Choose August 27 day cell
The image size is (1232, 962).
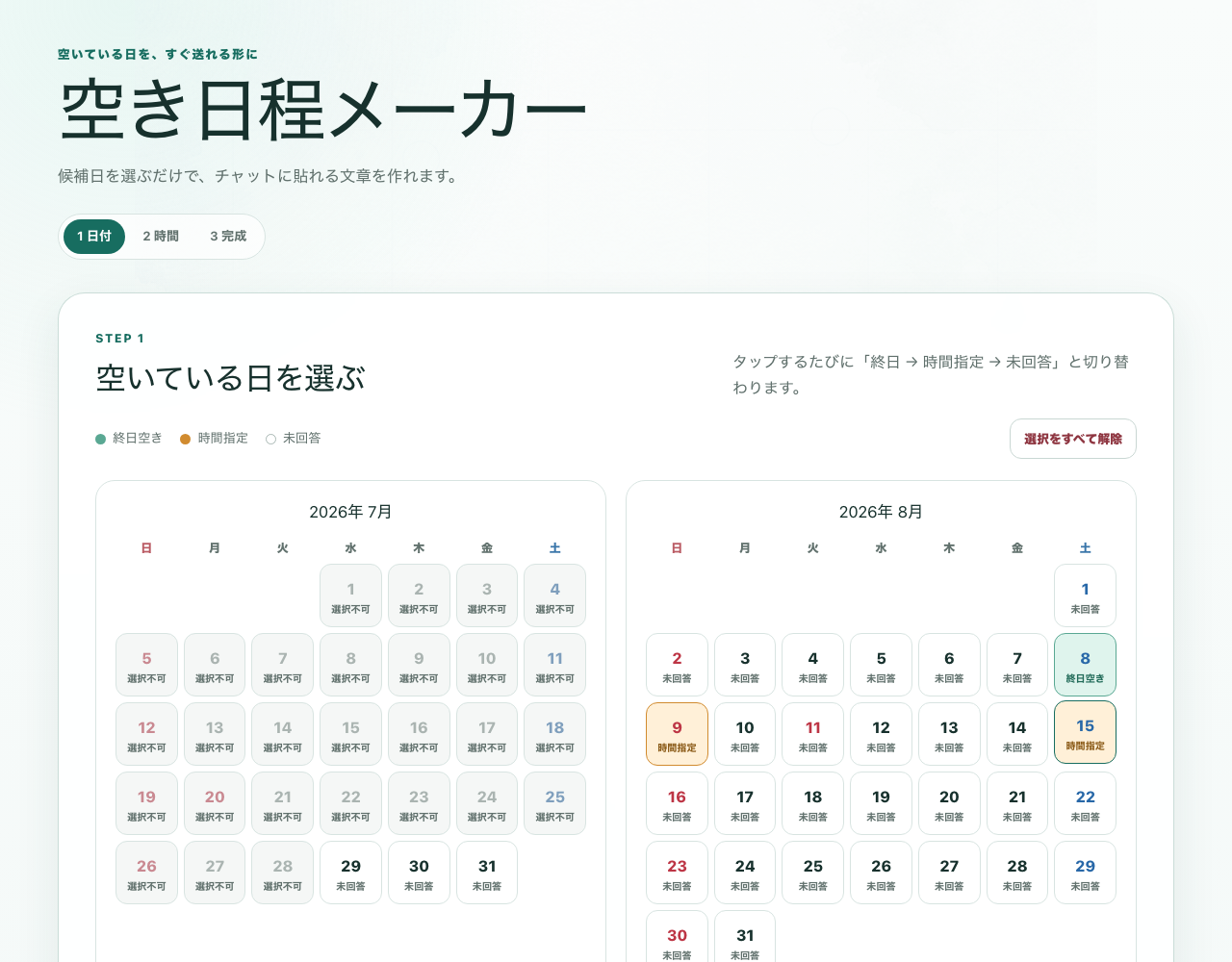[x=949, y=873]
